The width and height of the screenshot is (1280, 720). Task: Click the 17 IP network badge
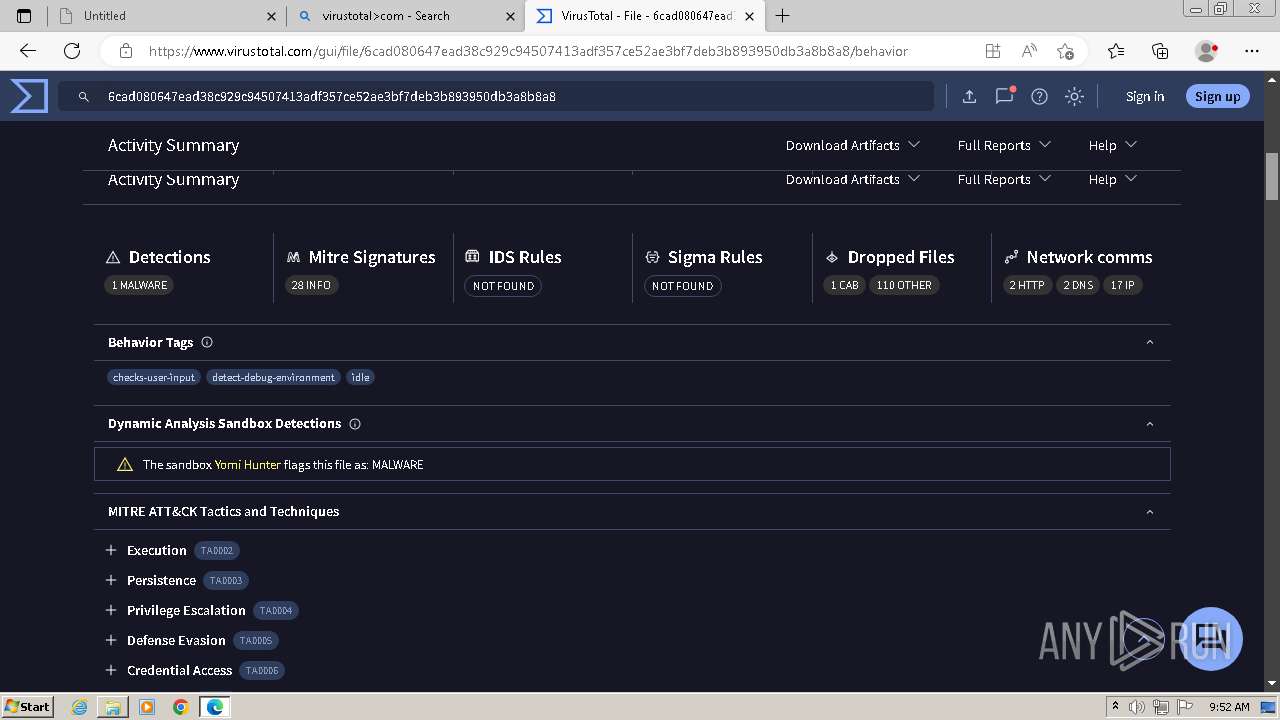(x=1123, y=285)
